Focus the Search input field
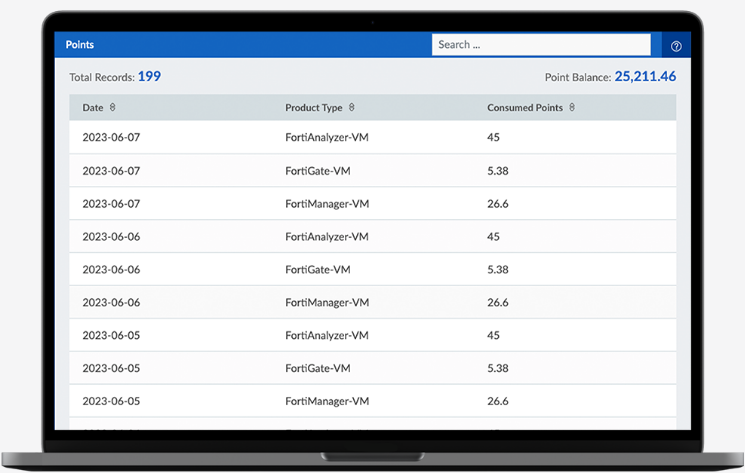Screen dimensions: 745x473 [x=541, y=45]
